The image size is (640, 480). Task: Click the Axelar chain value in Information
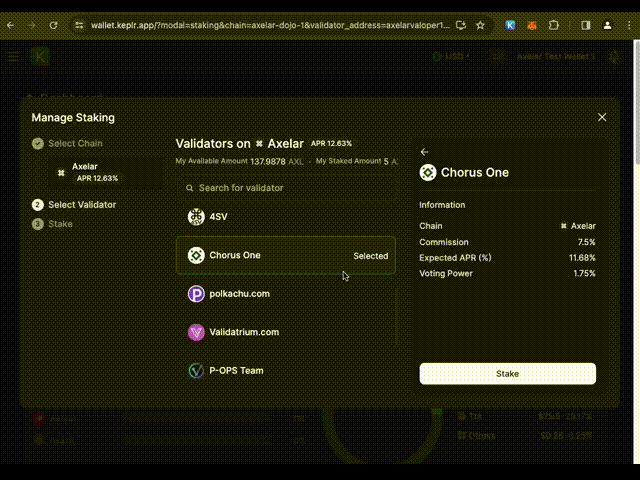click(578, 226)
